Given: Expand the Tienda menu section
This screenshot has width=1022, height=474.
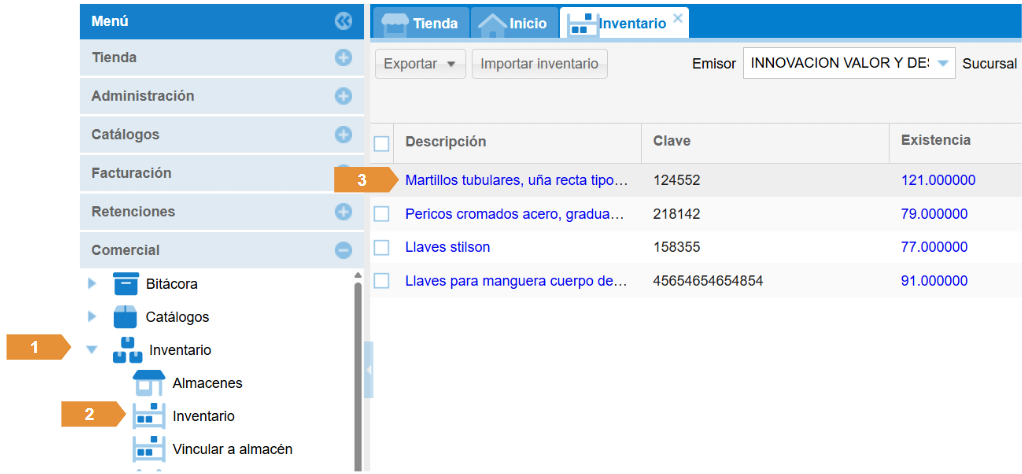Looking at the screenshot, I should pyautogui.click(x=343, y=57).
